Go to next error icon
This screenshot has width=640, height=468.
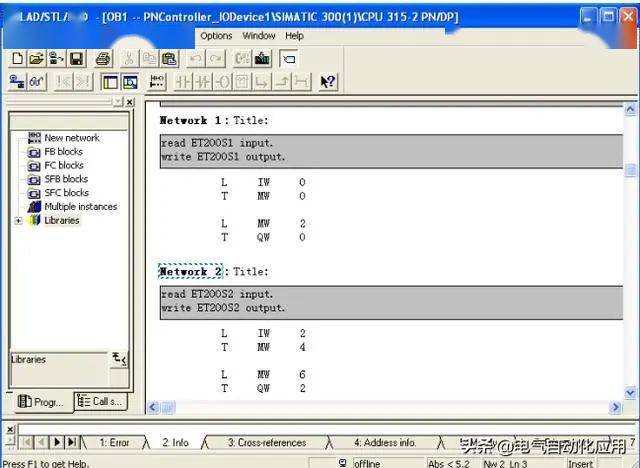83,82
